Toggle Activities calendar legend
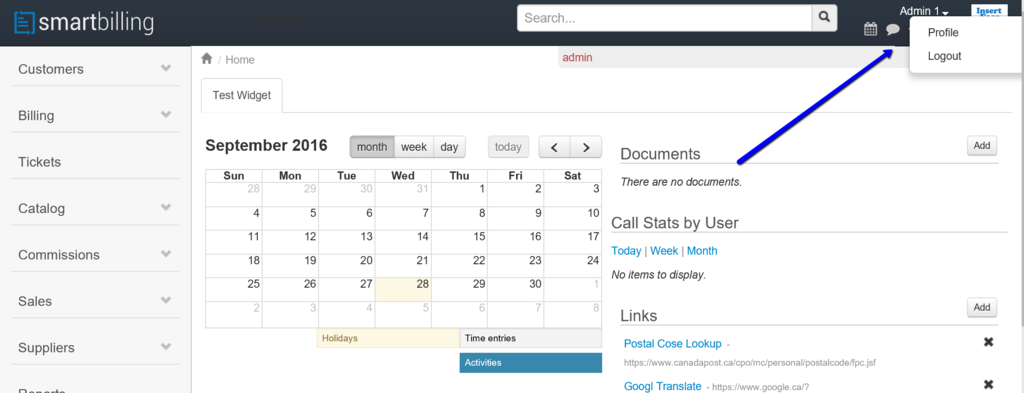The image size is (1024, 393). pyautogui.click(x=530, y=362)
